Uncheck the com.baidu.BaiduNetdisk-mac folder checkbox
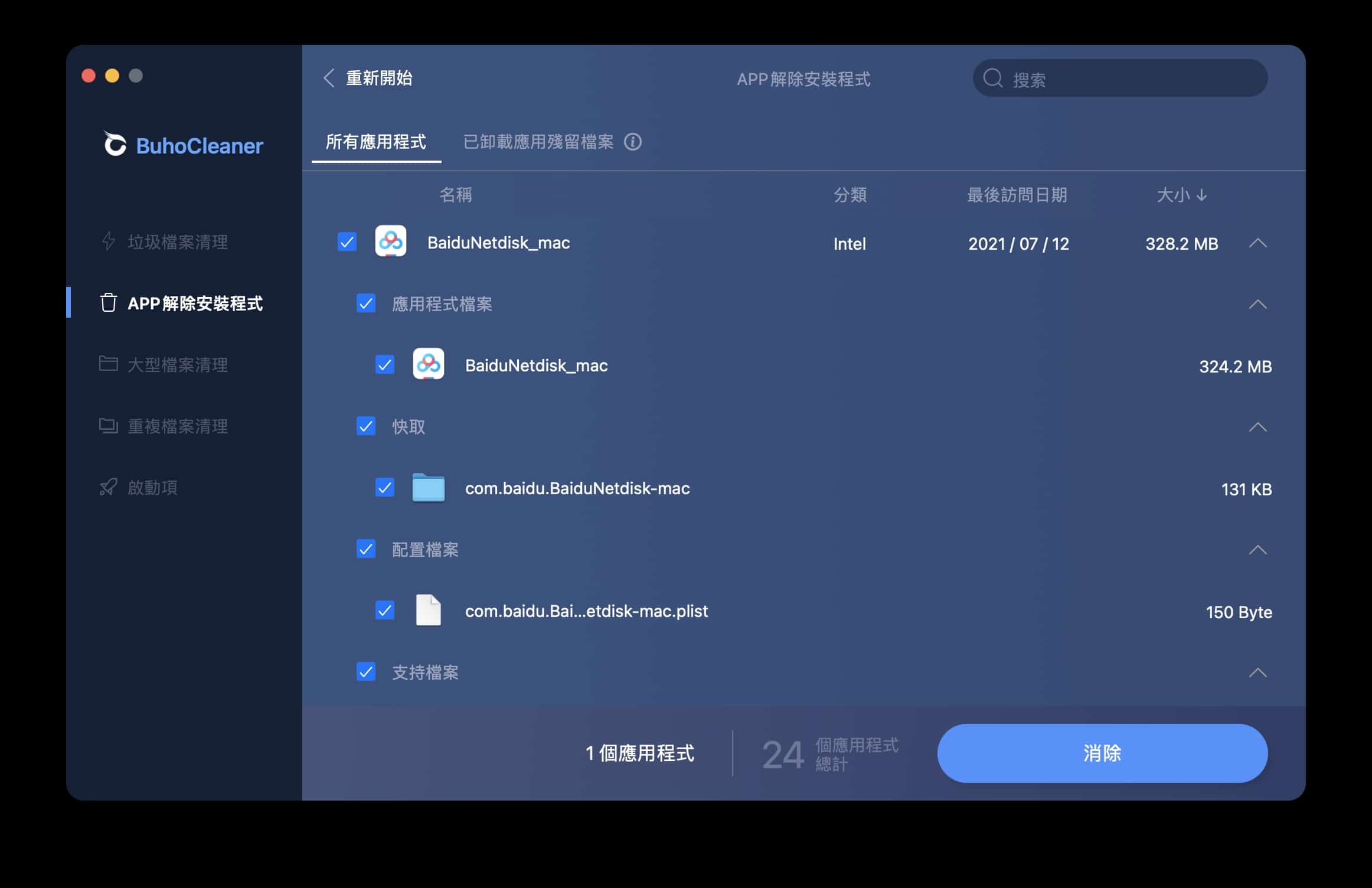 pyautogui.click(x=385, y=487)
